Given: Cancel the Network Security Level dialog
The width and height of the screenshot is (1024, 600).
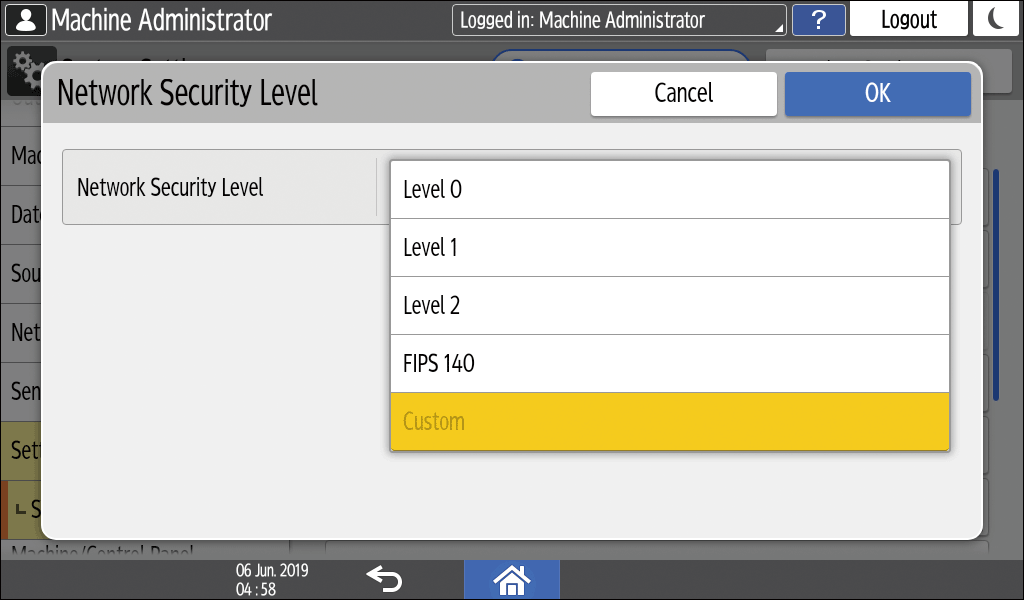Looking at the screenshot, I should (683, 93).
